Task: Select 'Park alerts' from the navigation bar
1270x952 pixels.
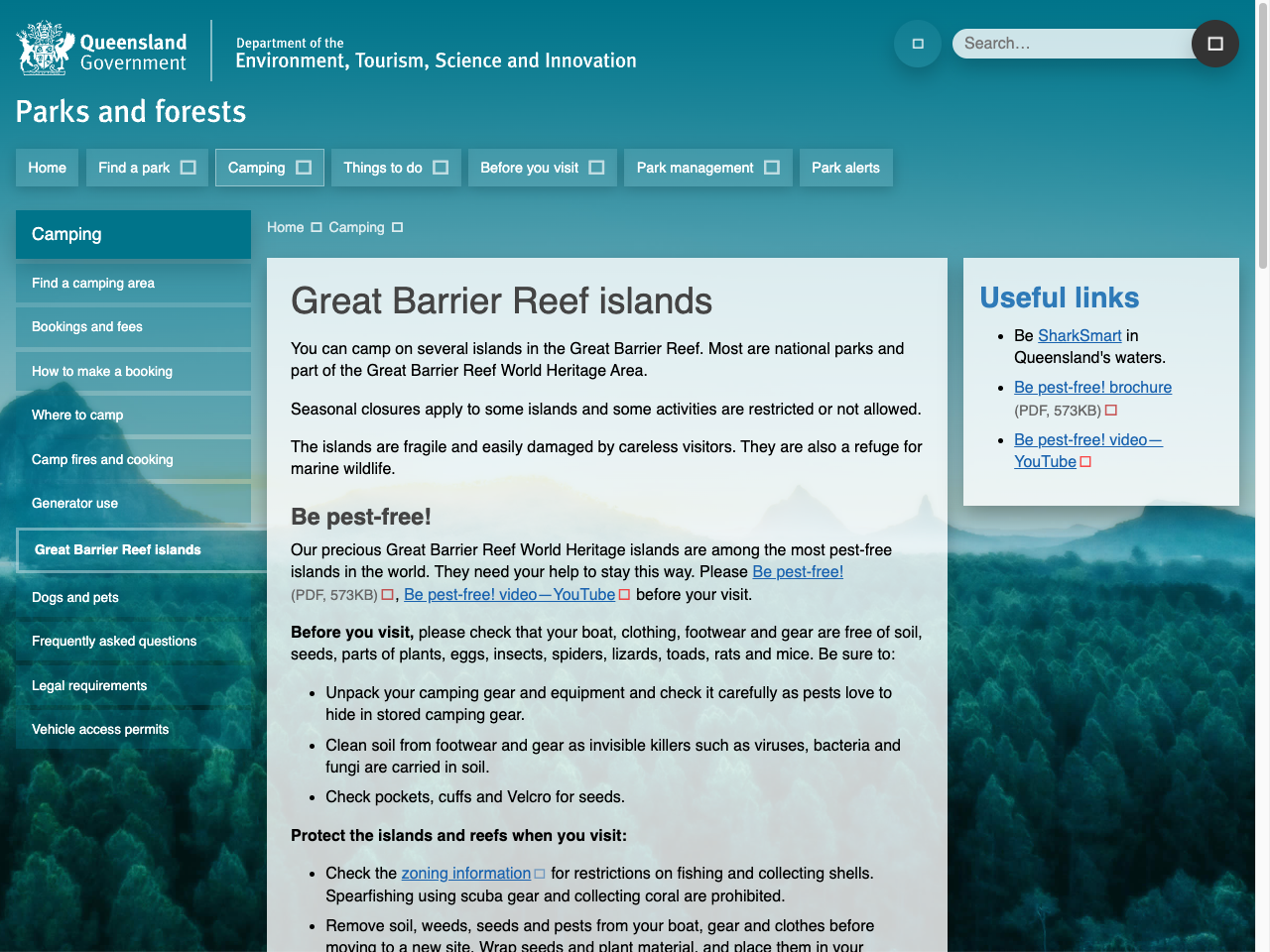Action: coord(845,168)
